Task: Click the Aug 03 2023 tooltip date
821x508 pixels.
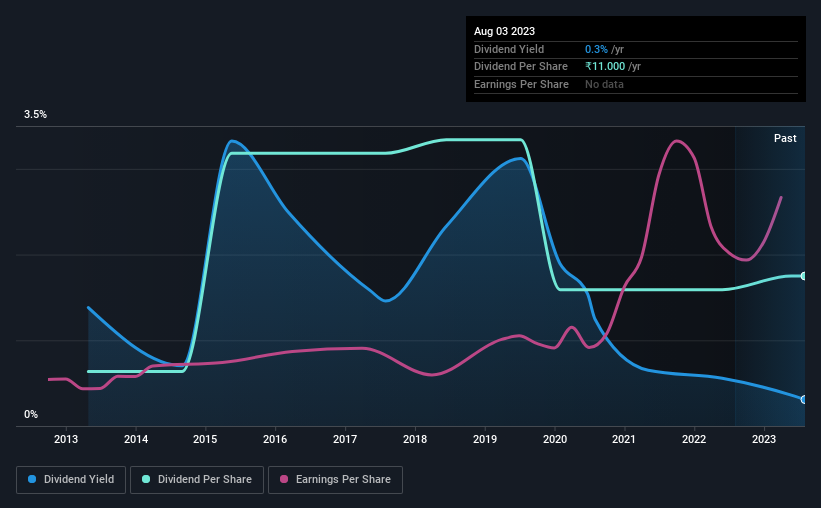Action: (504, 31)
